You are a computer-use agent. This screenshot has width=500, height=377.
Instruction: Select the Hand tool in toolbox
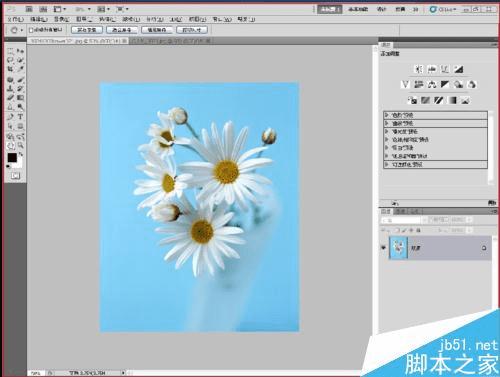[x=10, y=146]
